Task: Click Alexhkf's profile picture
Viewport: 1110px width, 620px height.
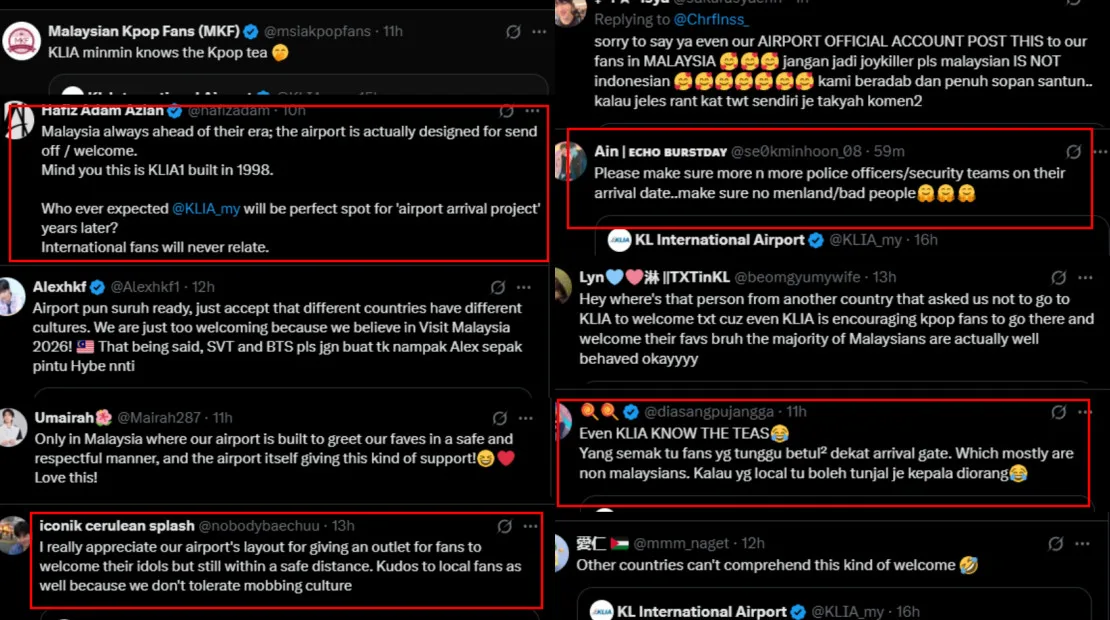Action: pyautogui.click(x=13, y=298)
